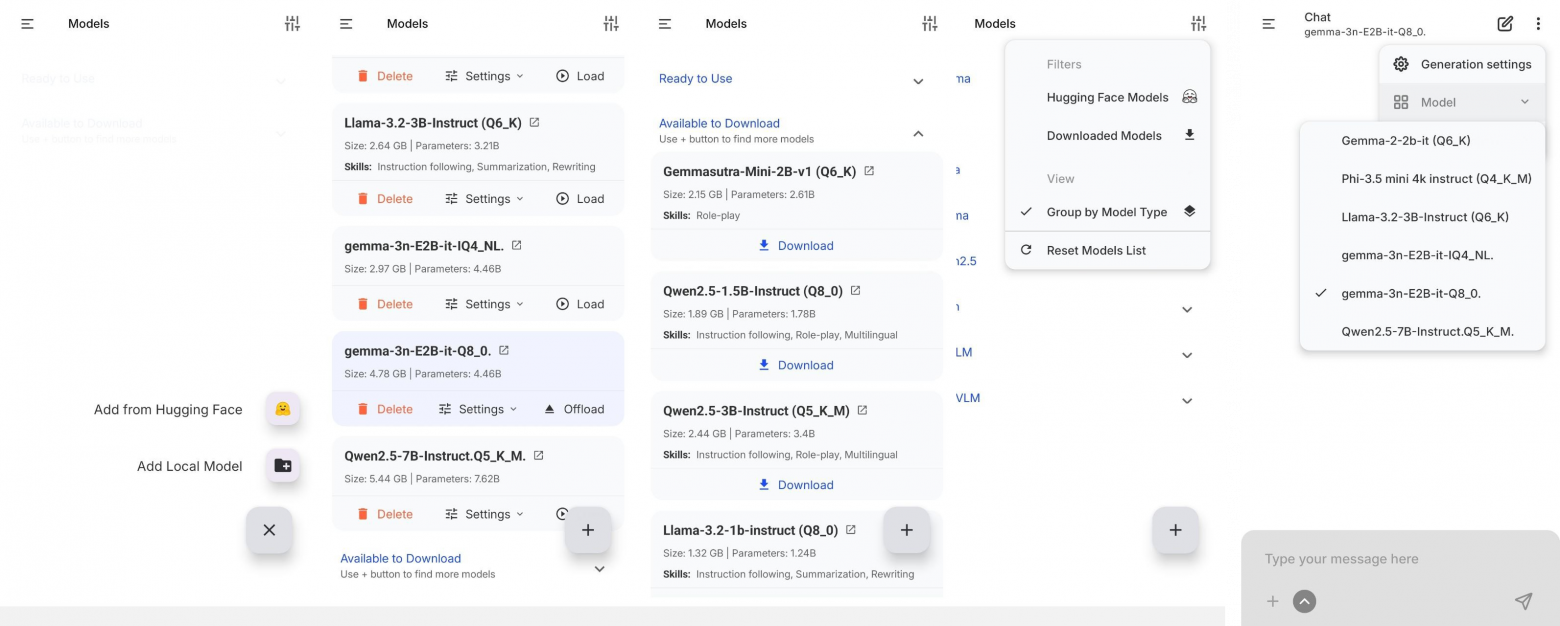This screenshot has height=626, width=1560.
Task: Delete the gemma-3n-E2B-it-Q8_0. model
Action: 385,409
